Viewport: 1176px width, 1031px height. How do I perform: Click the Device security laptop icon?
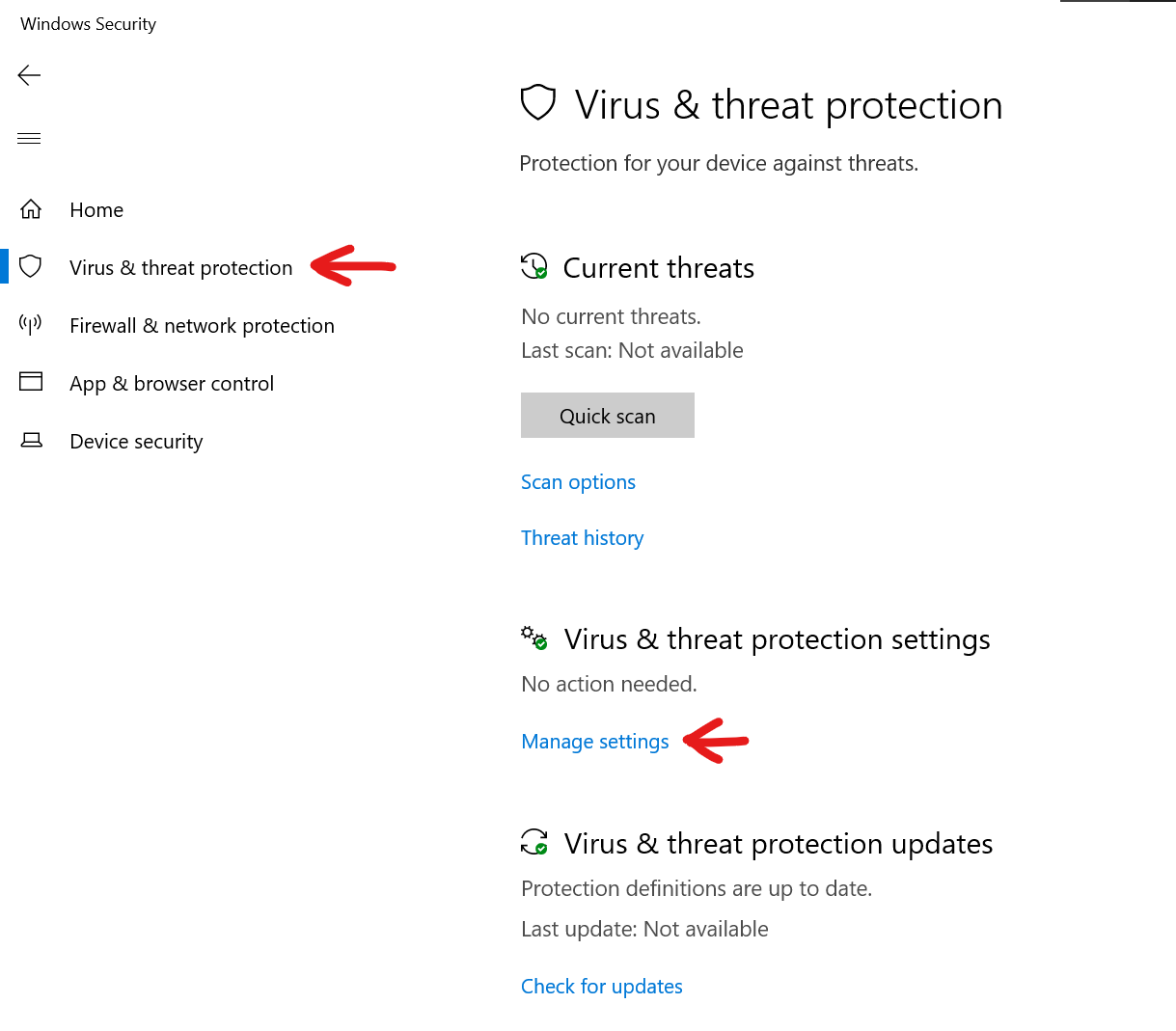pos(31,441)
